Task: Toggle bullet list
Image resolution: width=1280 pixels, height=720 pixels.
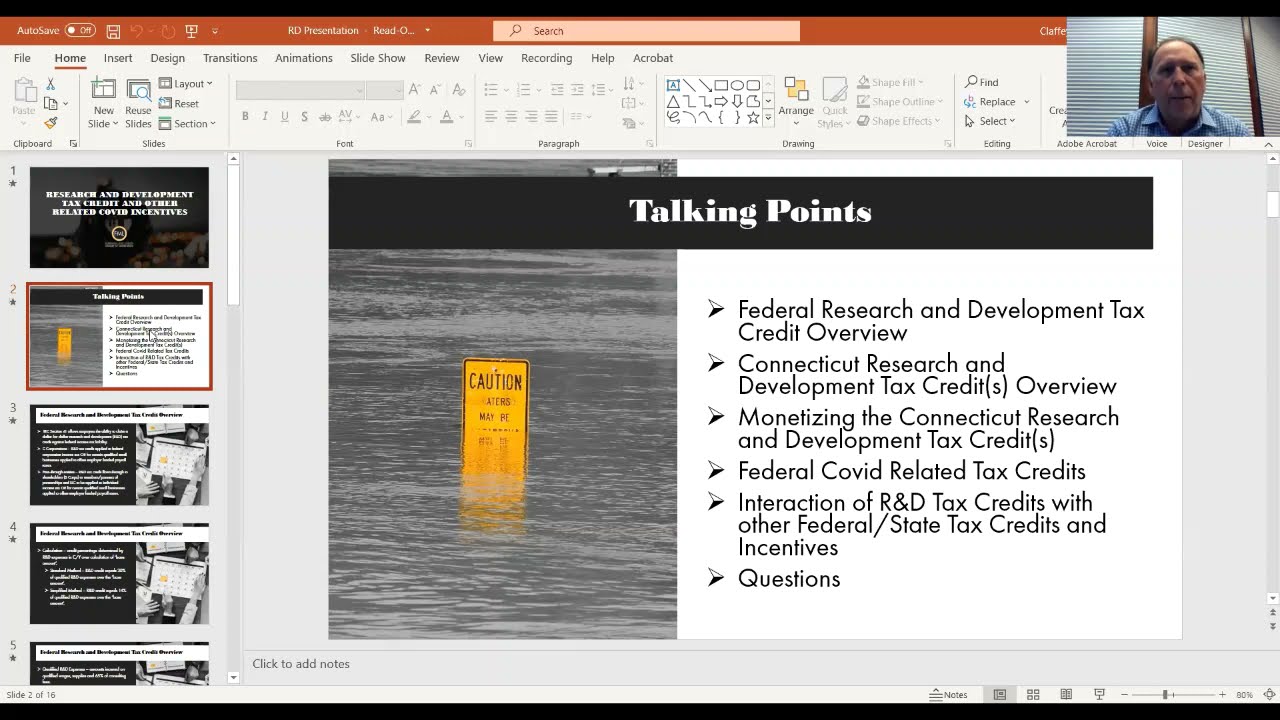Action: point(491,90)
